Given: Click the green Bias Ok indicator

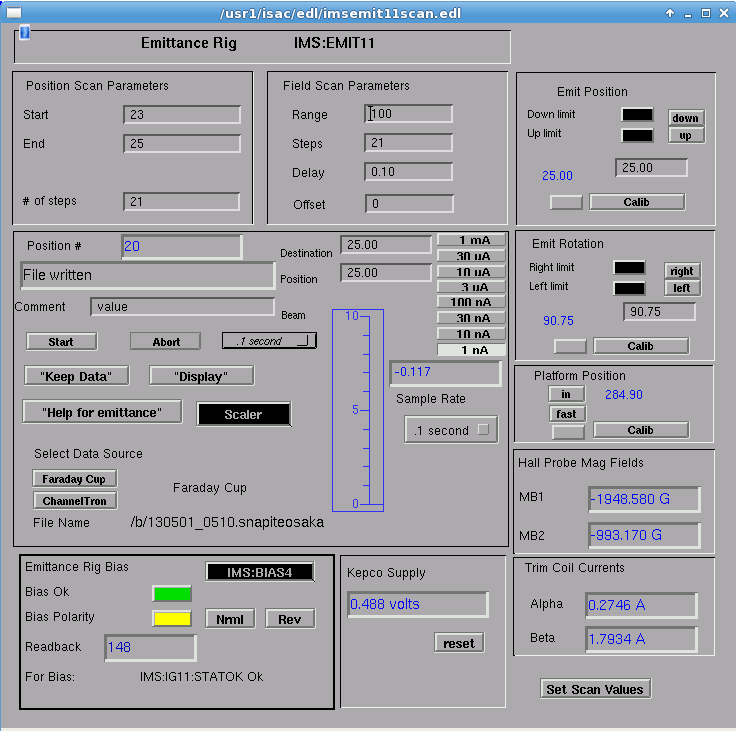Looking at the screenshot, I should 171,593.
